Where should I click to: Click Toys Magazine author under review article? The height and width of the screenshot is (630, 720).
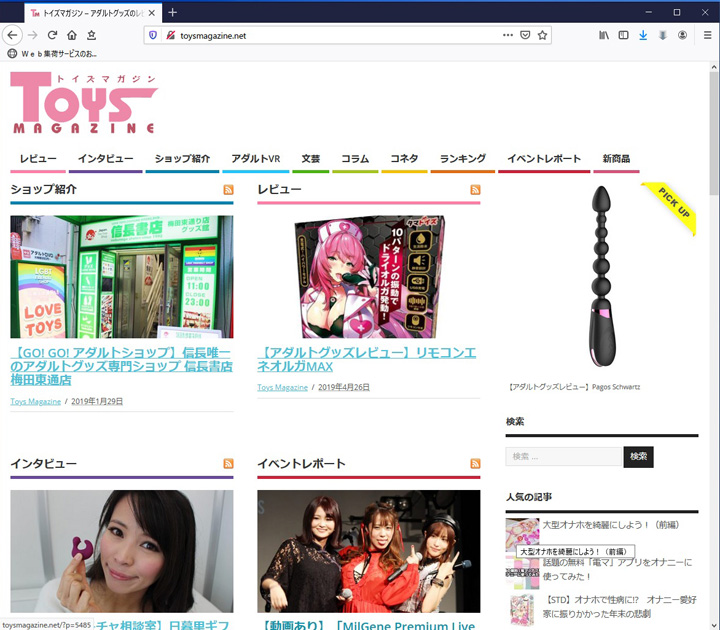pos(282,387)
